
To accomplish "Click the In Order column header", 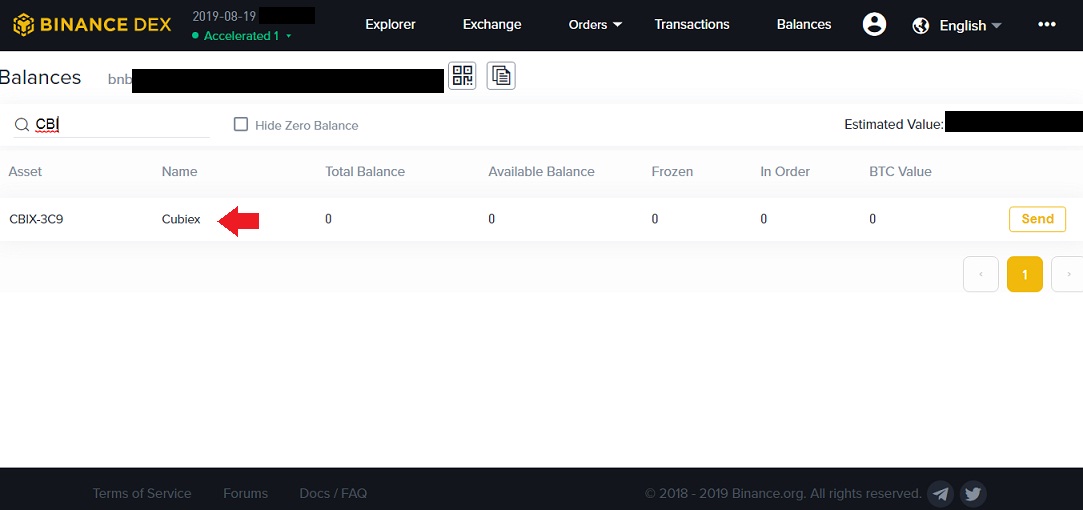I will point(785,171).
